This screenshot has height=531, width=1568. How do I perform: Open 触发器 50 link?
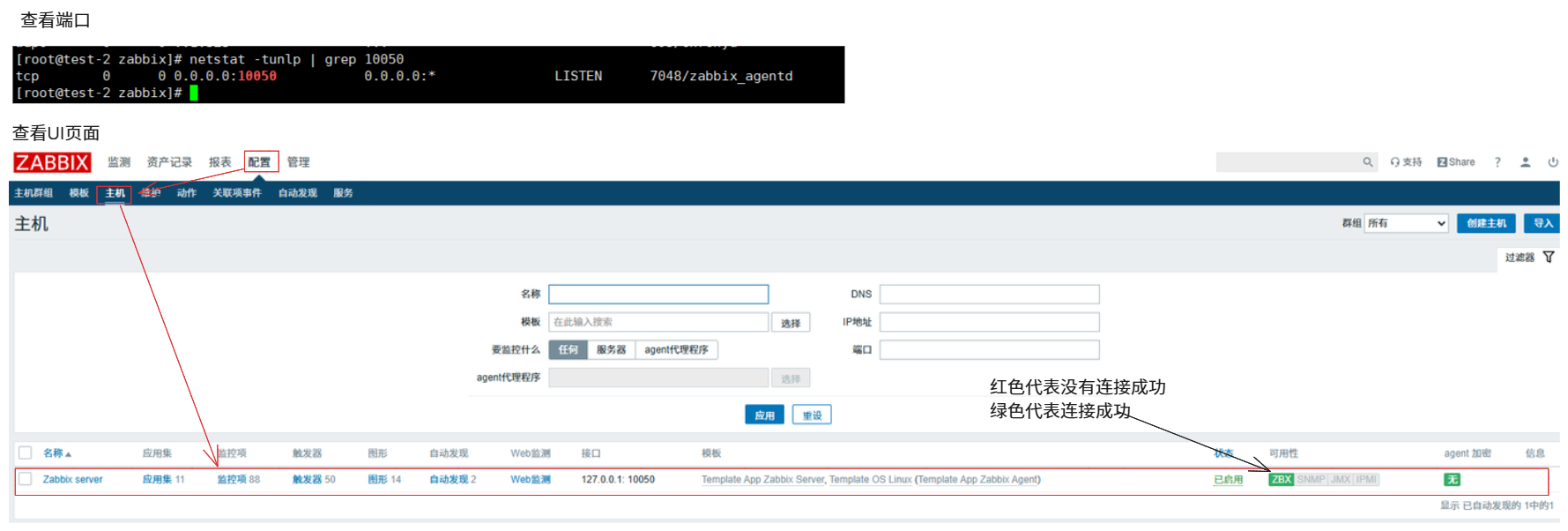[307, 480]
